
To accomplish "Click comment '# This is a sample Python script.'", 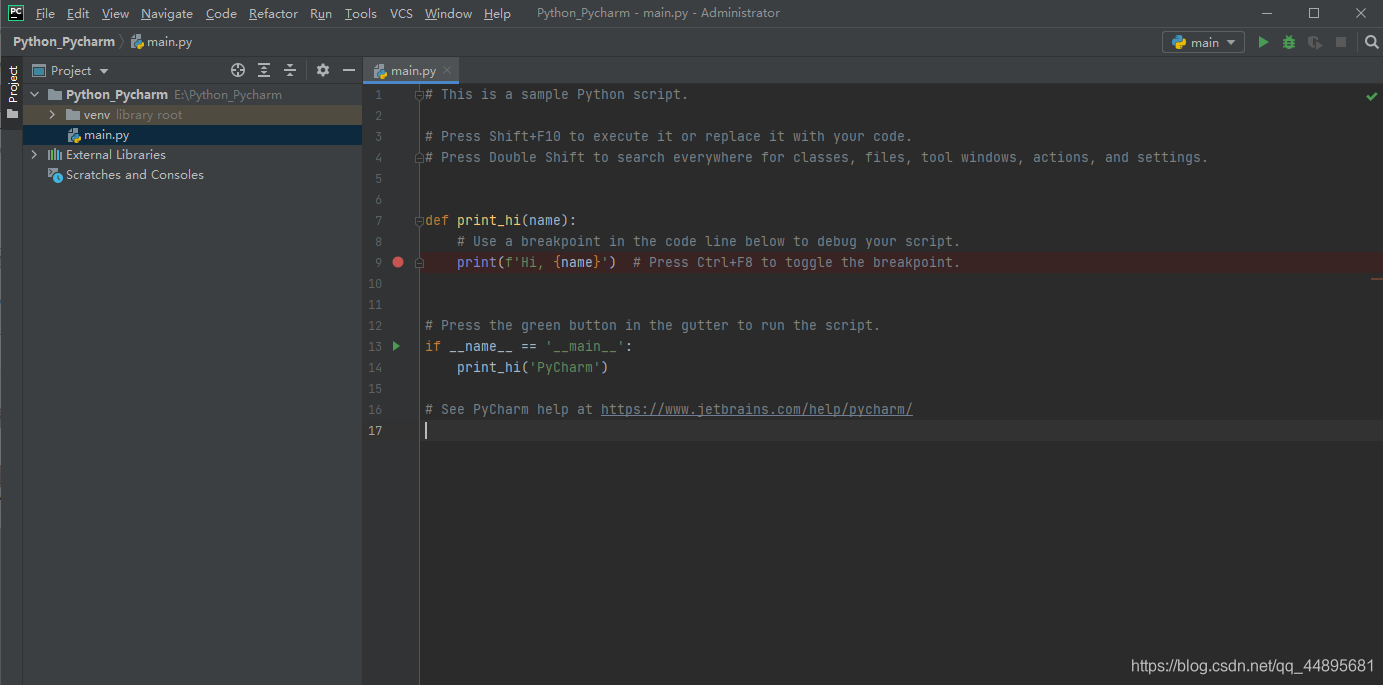I will tap(557, 94).
